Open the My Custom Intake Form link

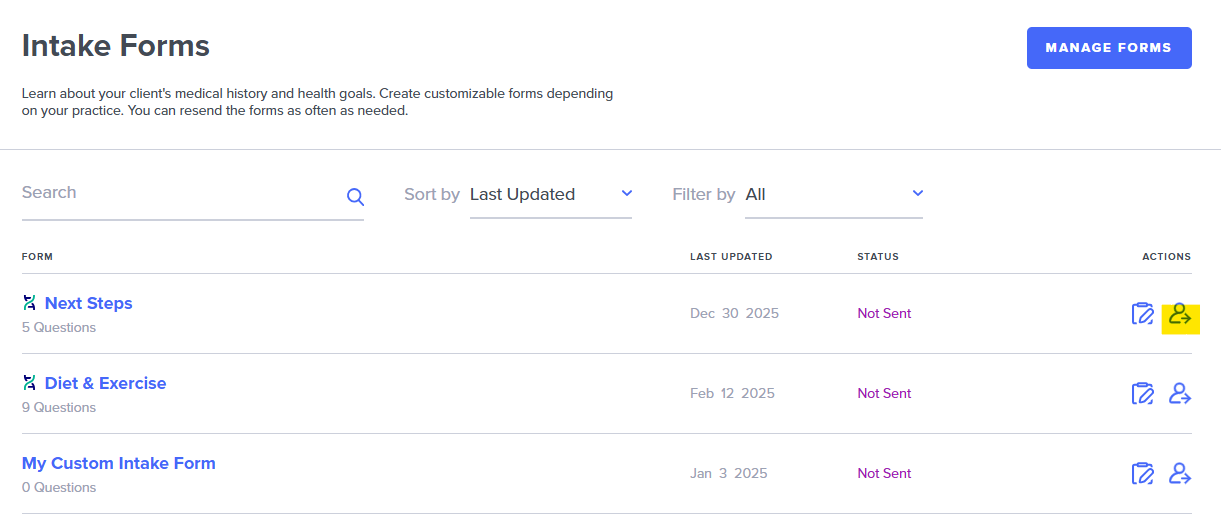[119, 463]
